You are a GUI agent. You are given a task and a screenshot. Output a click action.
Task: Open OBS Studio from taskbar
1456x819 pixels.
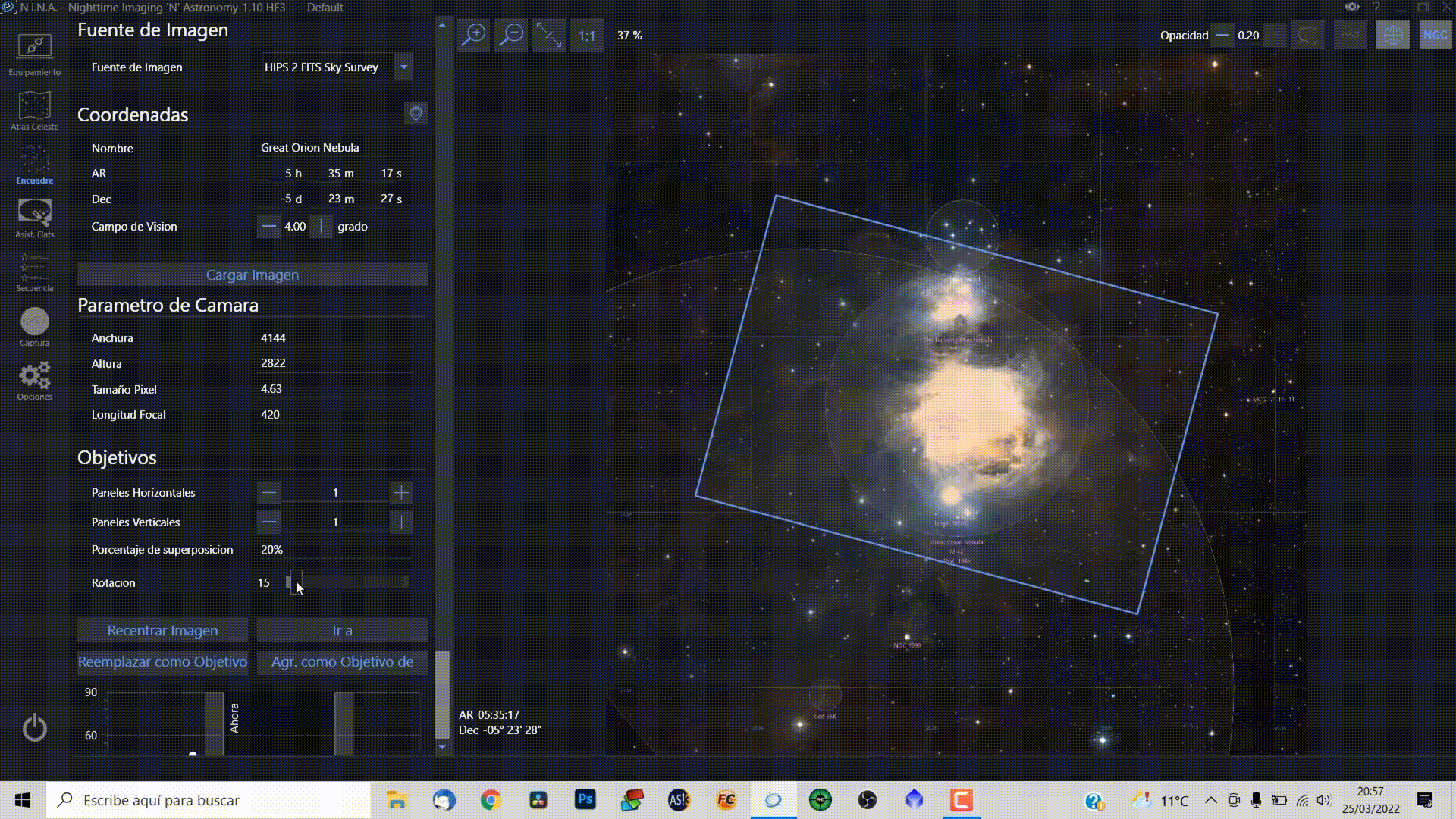868,800
